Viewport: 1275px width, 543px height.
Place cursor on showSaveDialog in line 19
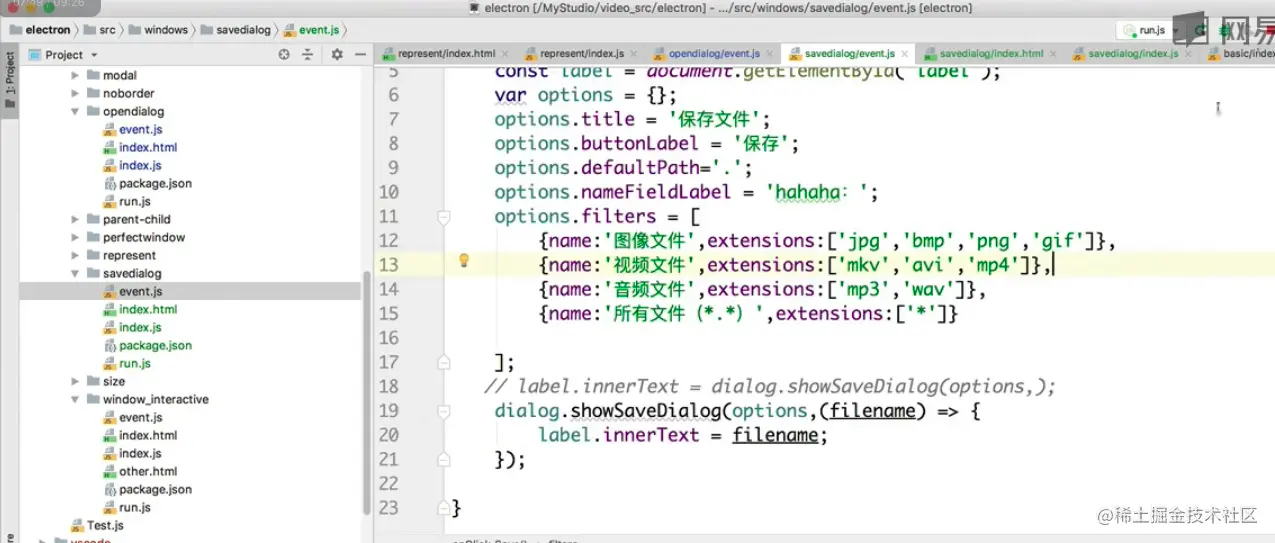(648, 411)
